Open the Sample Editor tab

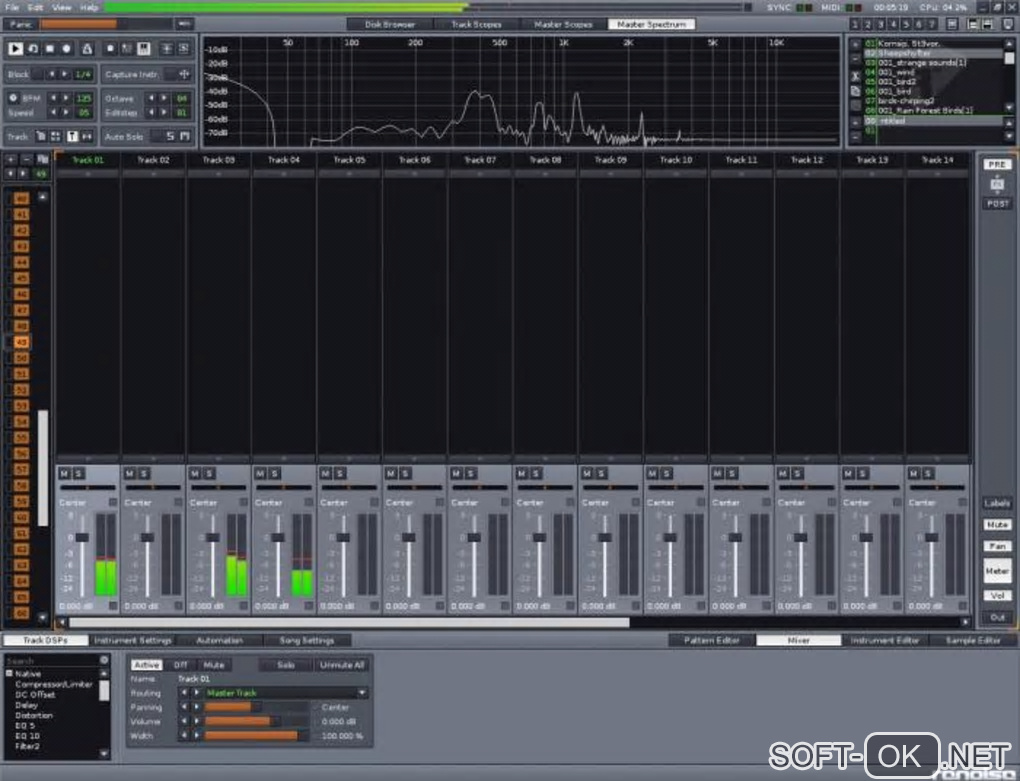(973, 641)
